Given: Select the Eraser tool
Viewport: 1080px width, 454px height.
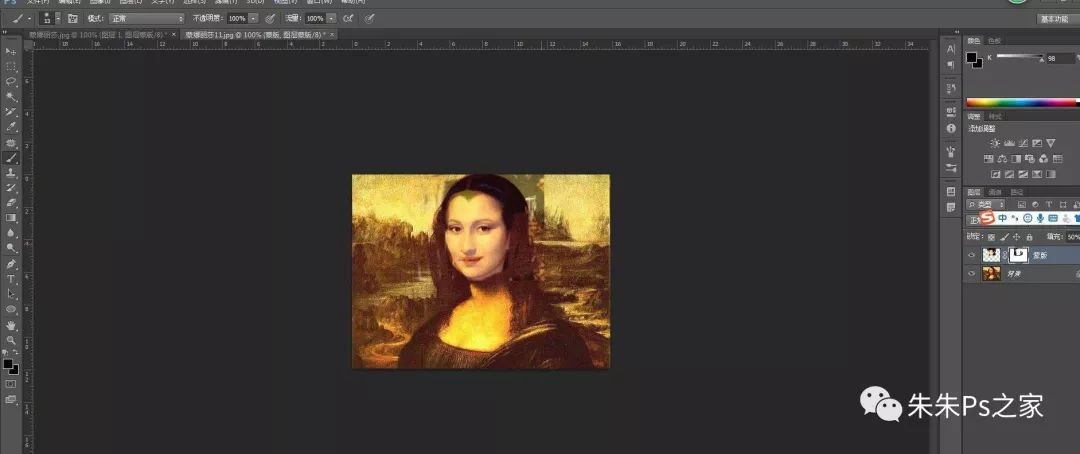Looking at the screenshot, I should tap(11, 203).
